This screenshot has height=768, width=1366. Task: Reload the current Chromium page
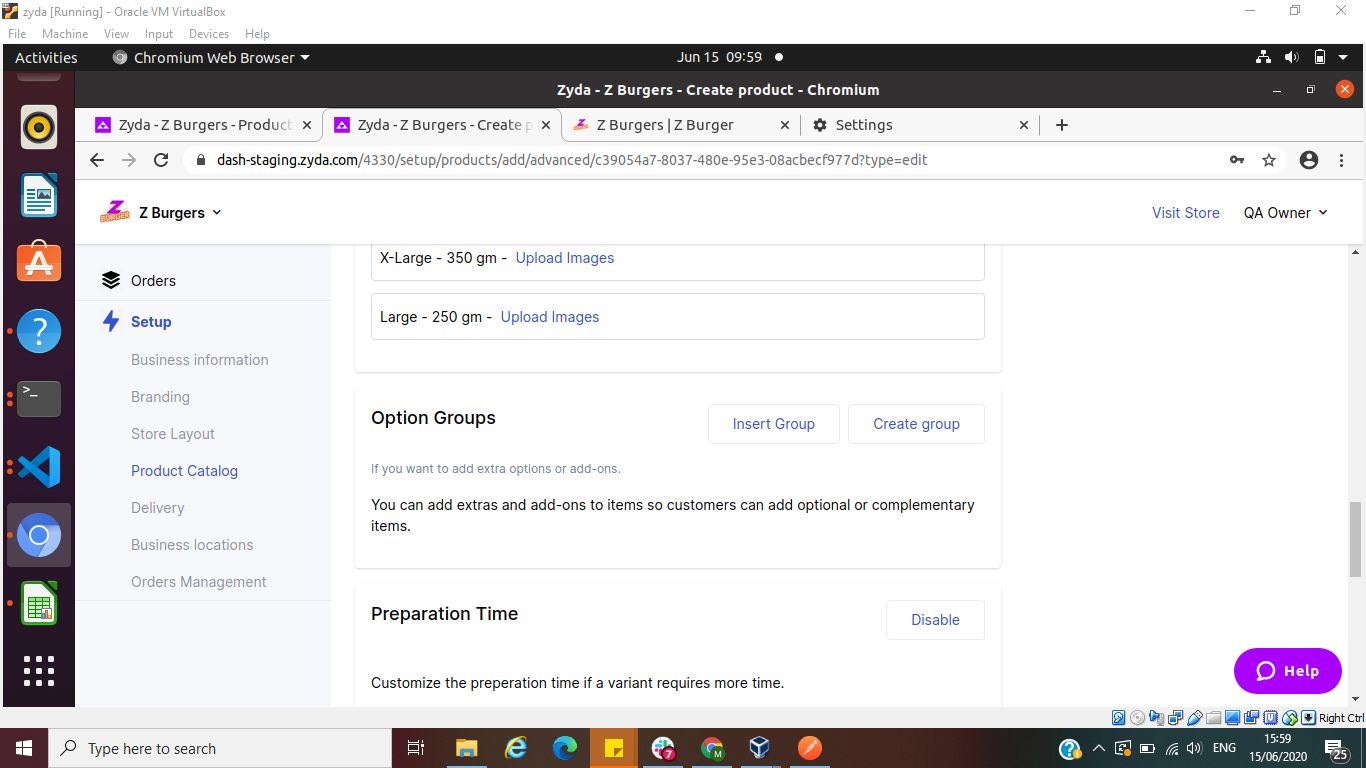point(161,160)
